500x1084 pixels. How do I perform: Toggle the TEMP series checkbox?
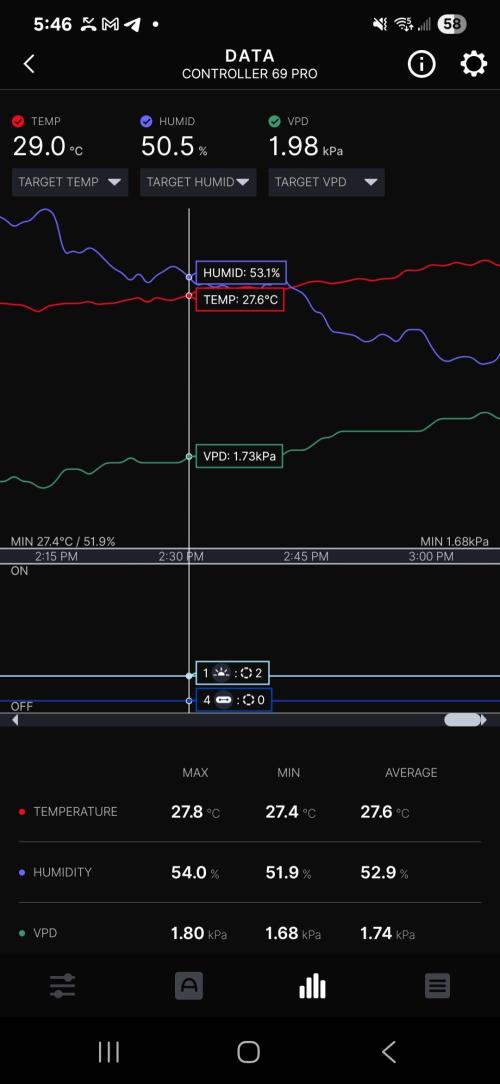point(18,121)
